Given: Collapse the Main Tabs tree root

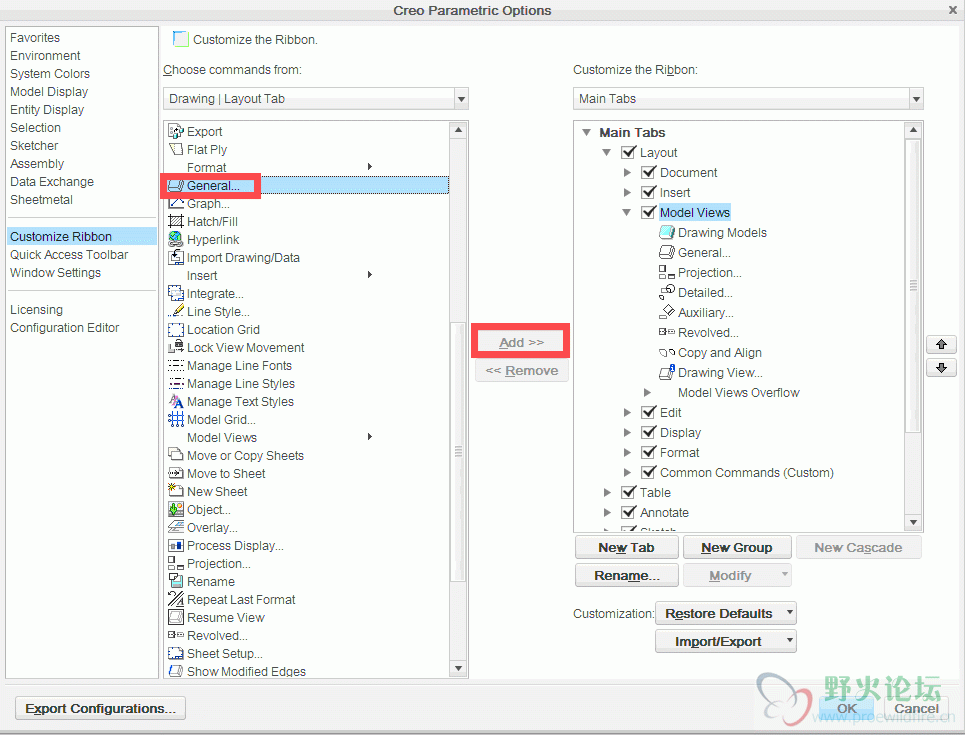Looking at the screenshot, I should (587, 132).
